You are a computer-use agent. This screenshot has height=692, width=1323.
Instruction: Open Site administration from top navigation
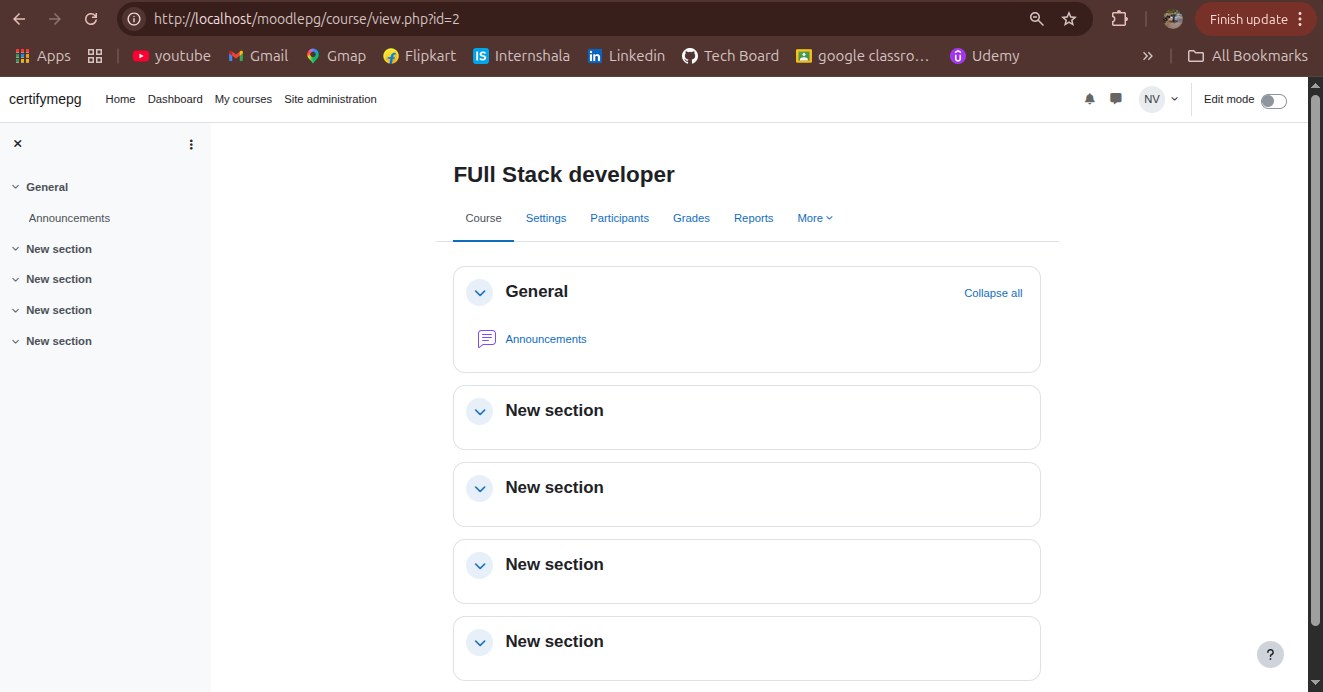pos(330,99)
